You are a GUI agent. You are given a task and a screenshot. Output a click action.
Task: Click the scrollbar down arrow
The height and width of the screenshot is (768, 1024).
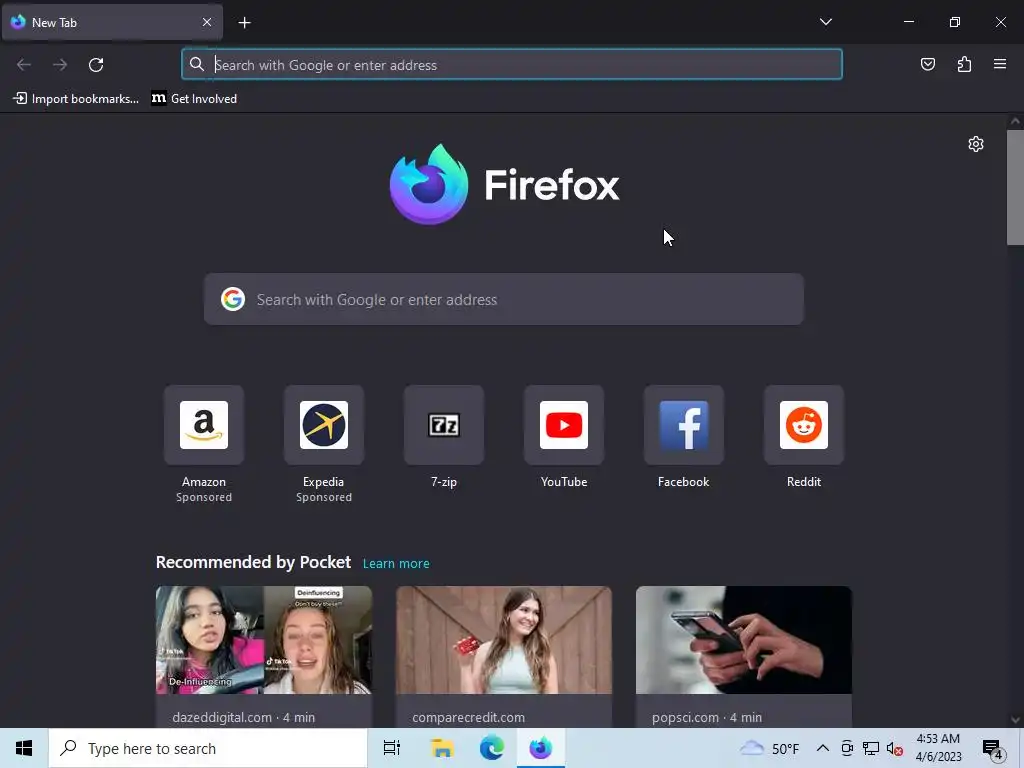(x=1015, y=720)
